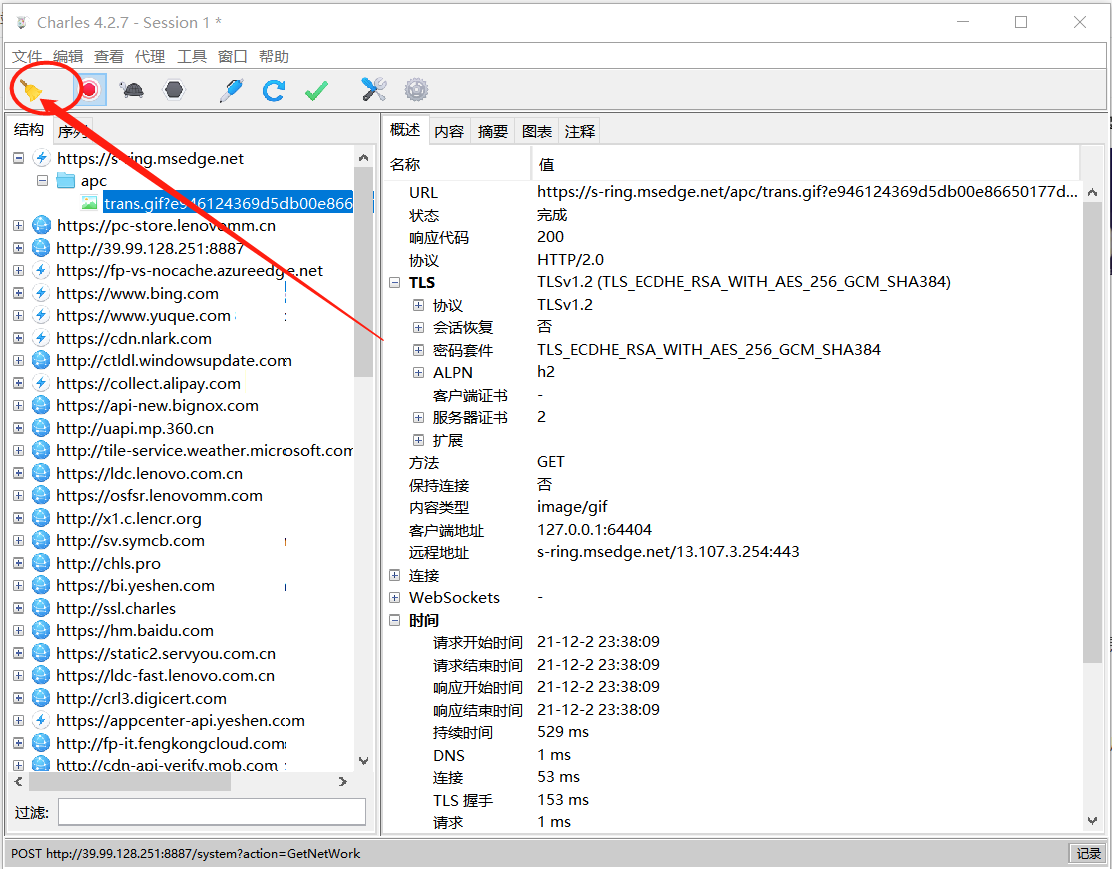Open the 代理 menu
Image resolution: width=1112 pixels, height=869 pixels.
[150, 57]
